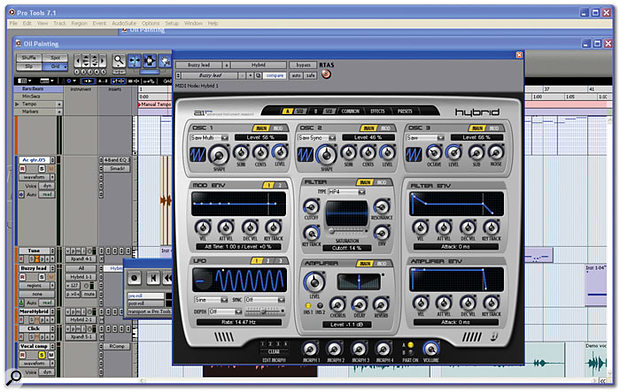Screen dimensions: 620x392
Task: Switch to Hybrid Effects tab
Action: click(378, 111)
